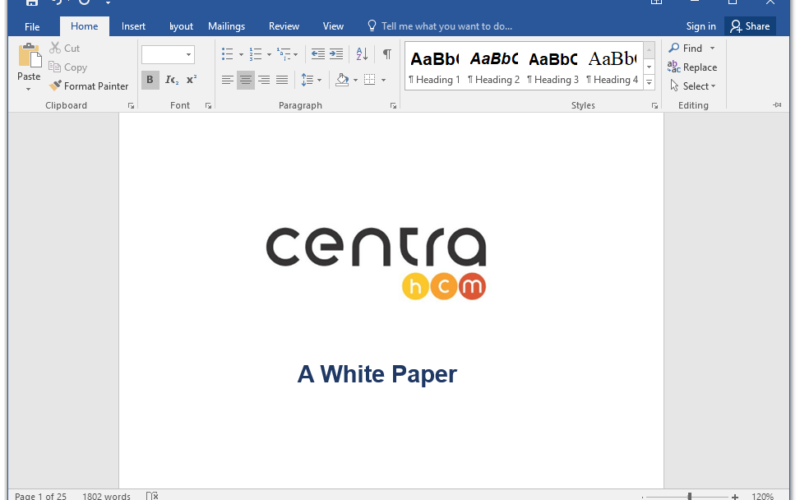Click the Multilevel List icon
The width and height of the screenshot is (800, 500).
[283, 54]
